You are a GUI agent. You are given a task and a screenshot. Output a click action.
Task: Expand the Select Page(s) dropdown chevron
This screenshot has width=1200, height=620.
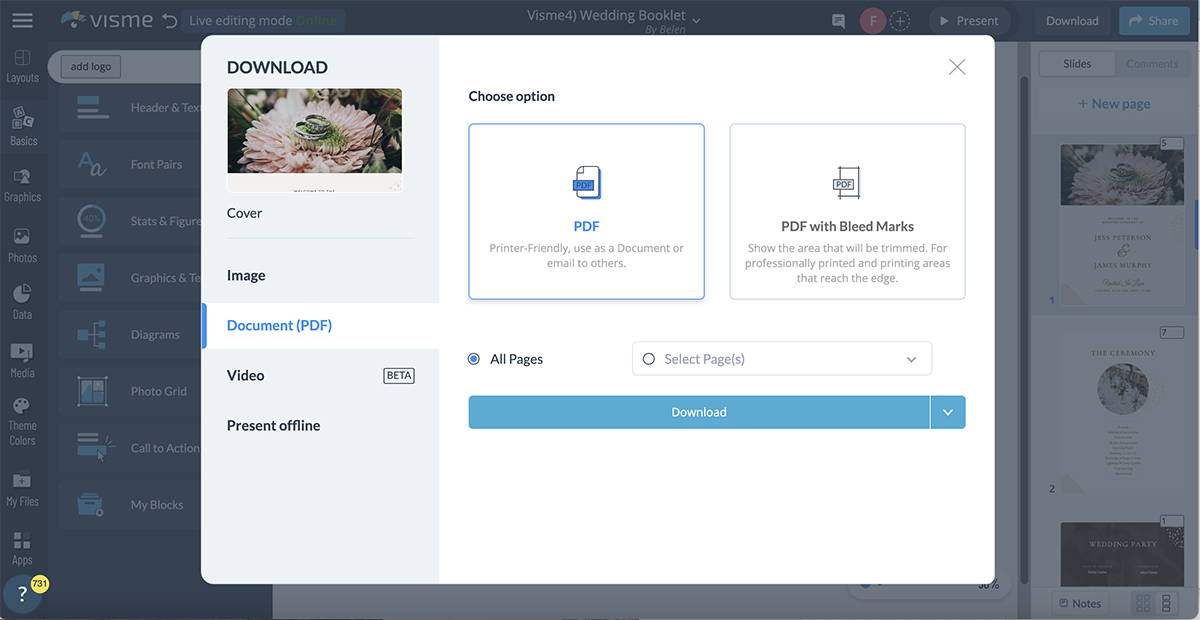pos(911,359)
